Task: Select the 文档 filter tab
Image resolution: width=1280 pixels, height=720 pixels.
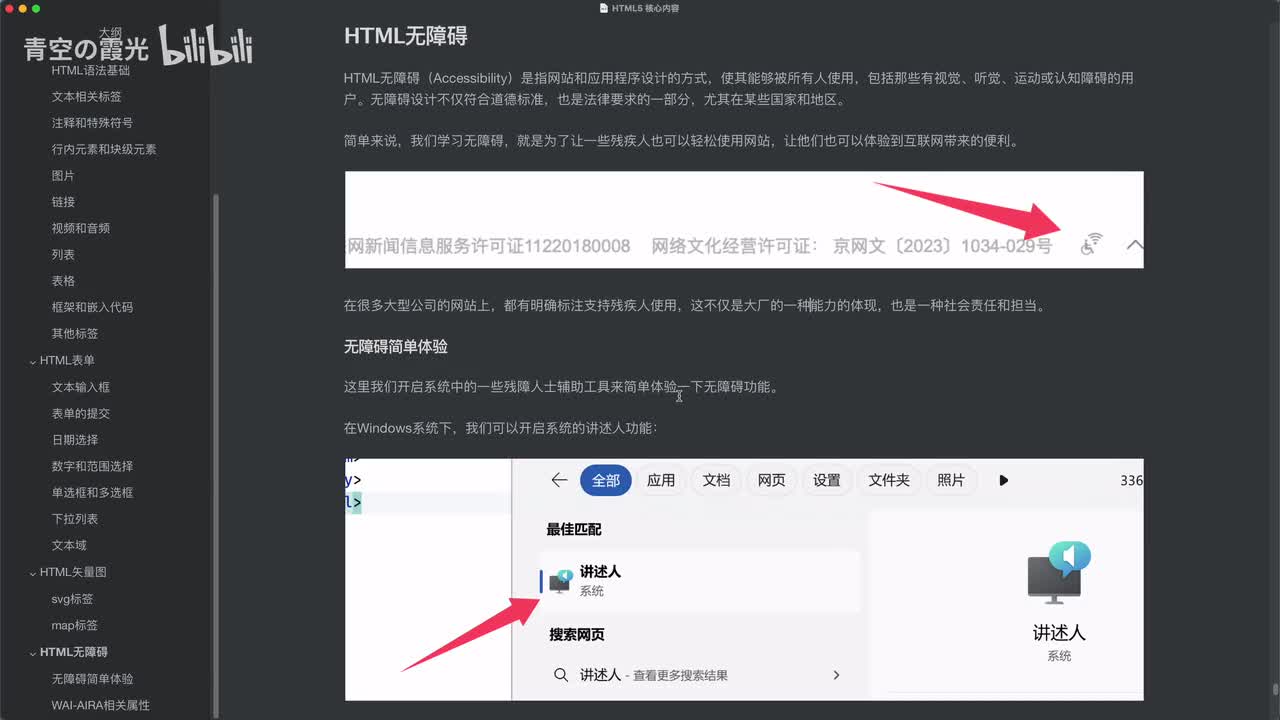Action: pos(716,480)
